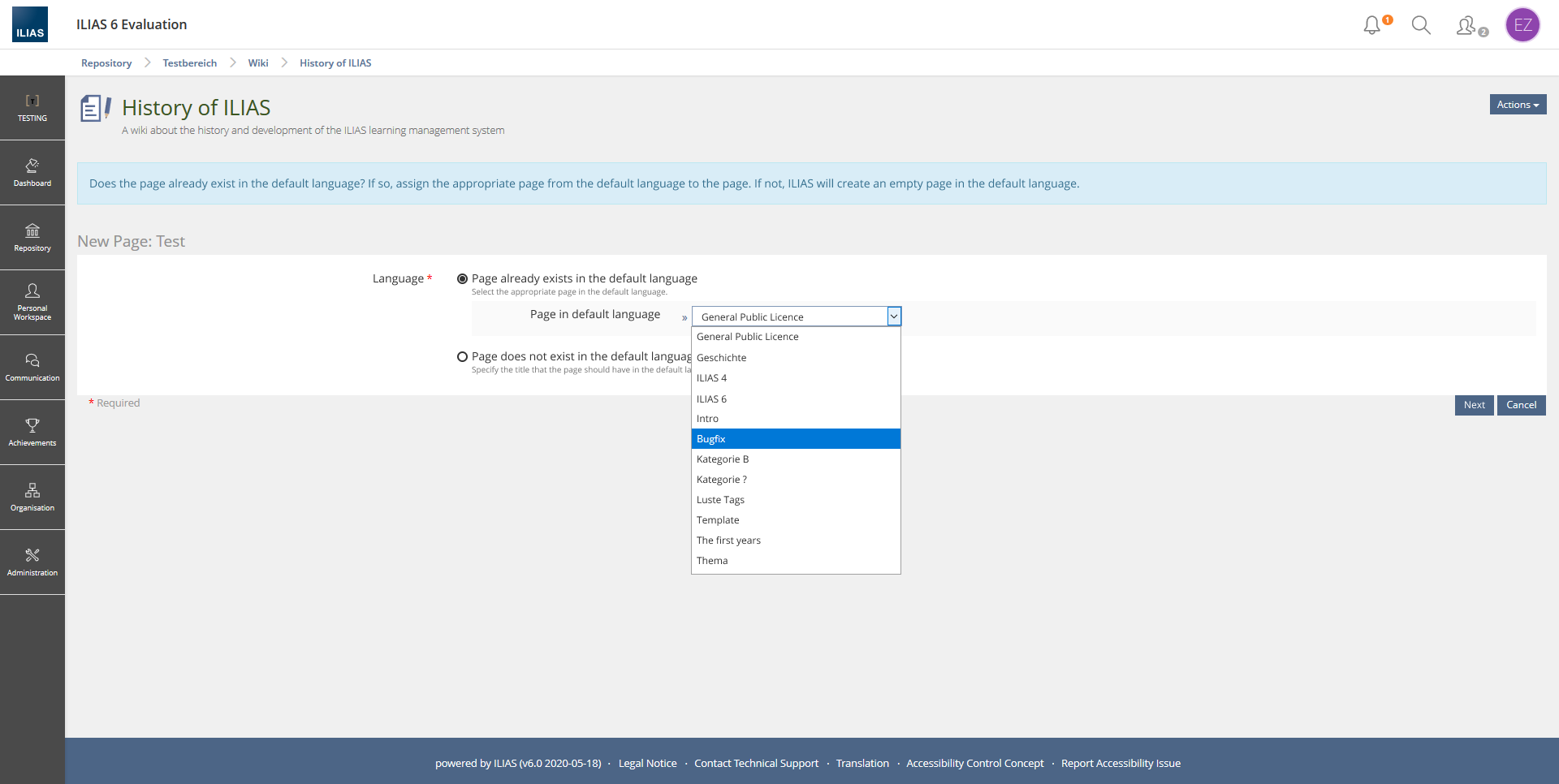Expand the Actions dropdown button
This screenshot has width=1559, height=784.
pyautogui.click(x=1518, y=105)
